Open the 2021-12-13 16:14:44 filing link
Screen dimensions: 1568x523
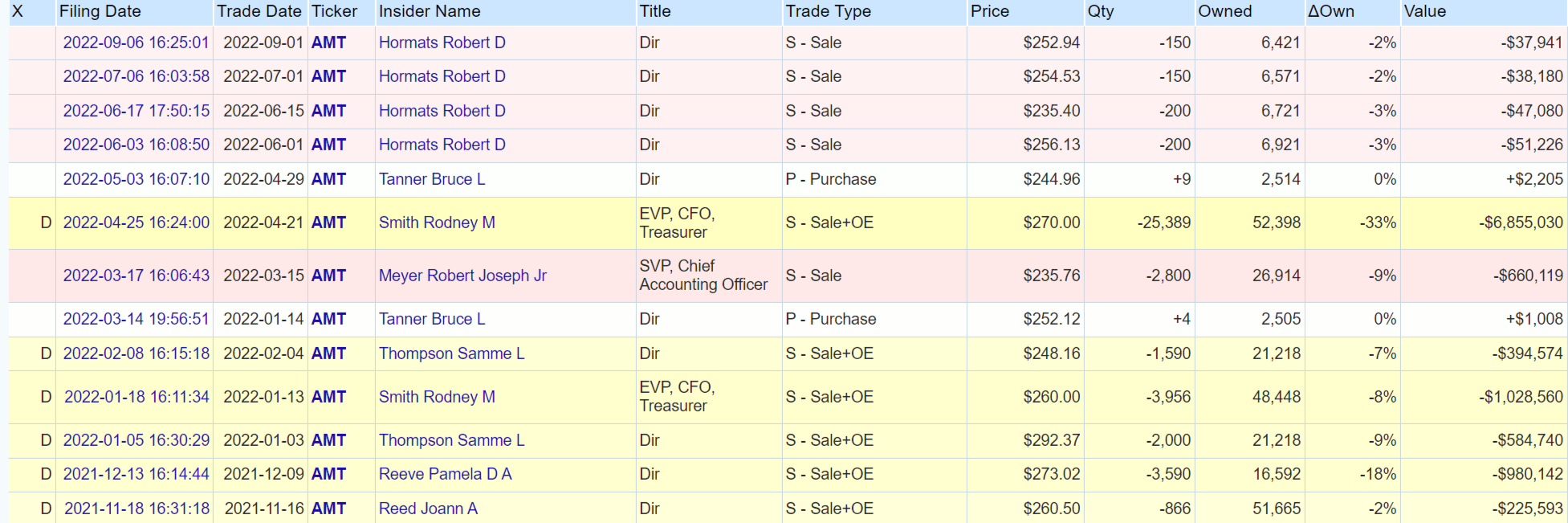click(x=136, y=474)
